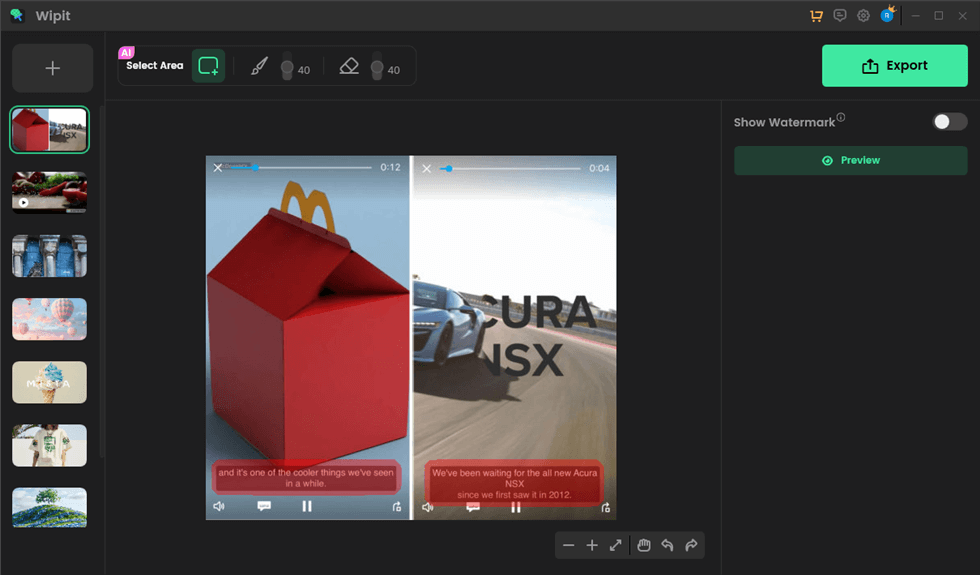The image size is (980, 575).
Task: Open the shopping cart icon
Action: (x=816, y=16)
